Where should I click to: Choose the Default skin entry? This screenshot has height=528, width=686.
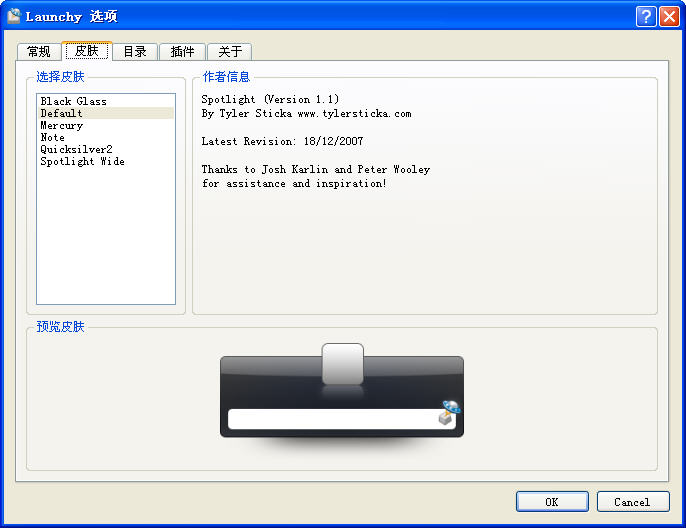point(106,113)
